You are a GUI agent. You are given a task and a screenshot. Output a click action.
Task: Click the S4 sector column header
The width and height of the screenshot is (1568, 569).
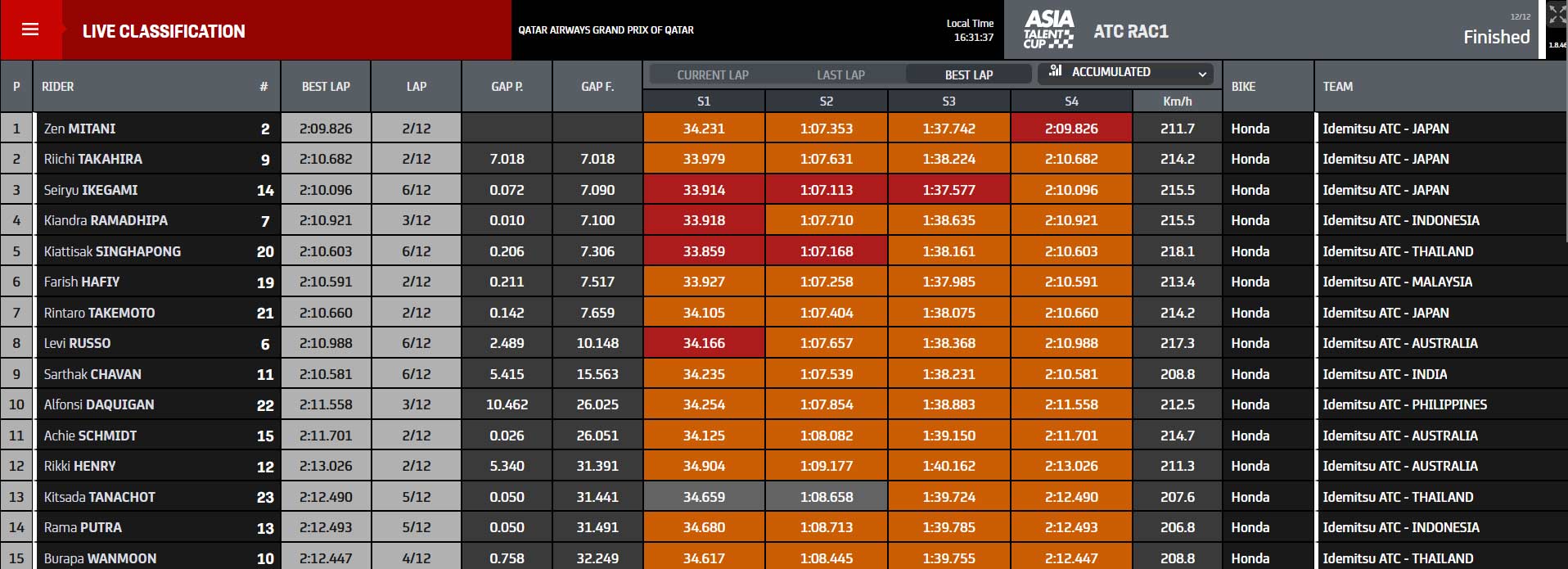(1071, 102)
